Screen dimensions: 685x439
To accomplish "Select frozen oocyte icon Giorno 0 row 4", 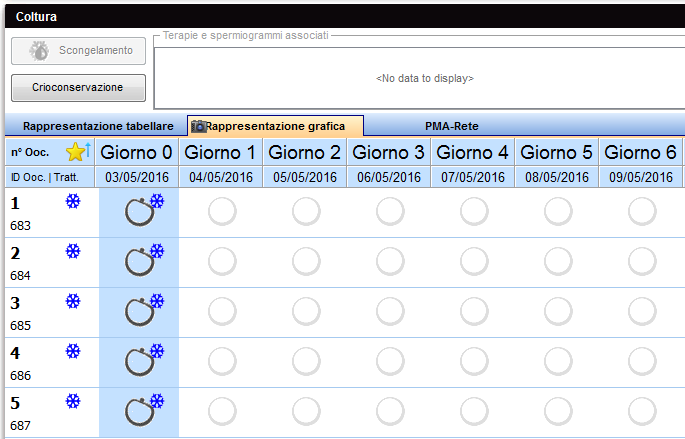I will tap(144, 360).
